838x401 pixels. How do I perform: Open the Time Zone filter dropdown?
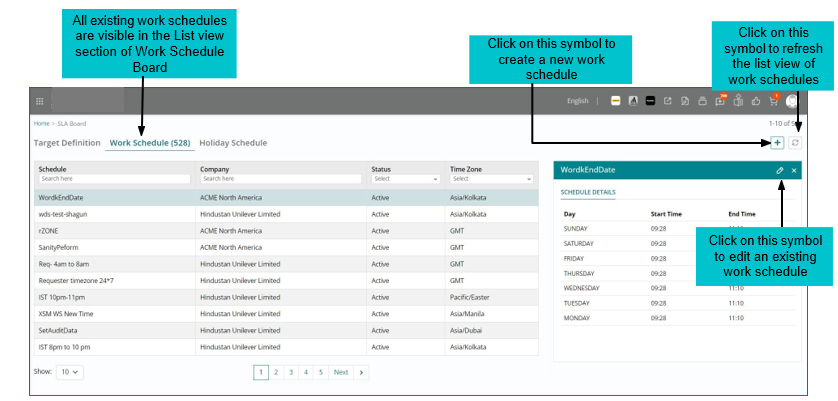(492, 179)
